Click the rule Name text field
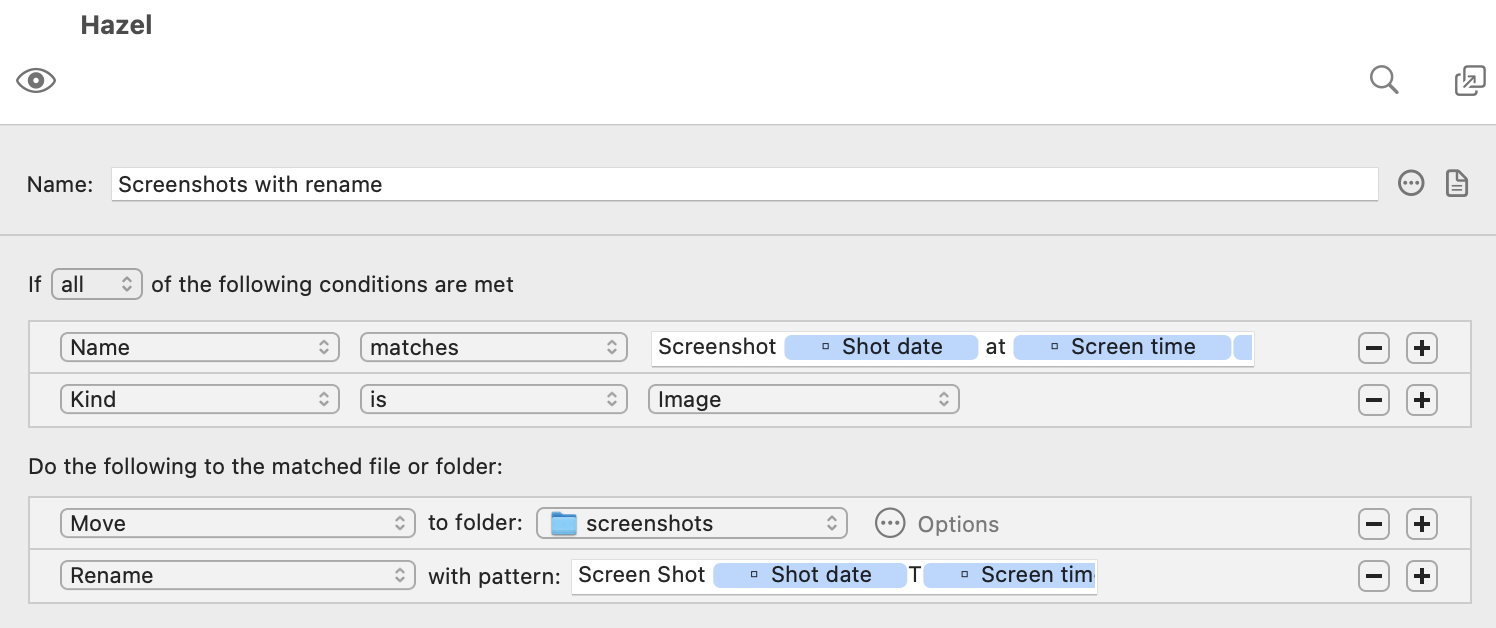This screenshot has height=628, width=1496. coord(743,184)
